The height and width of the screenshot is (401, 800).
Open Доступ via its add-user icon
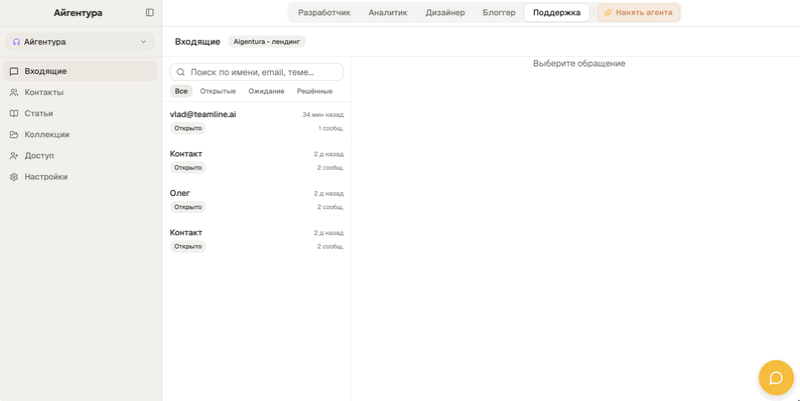pos(14,156)
